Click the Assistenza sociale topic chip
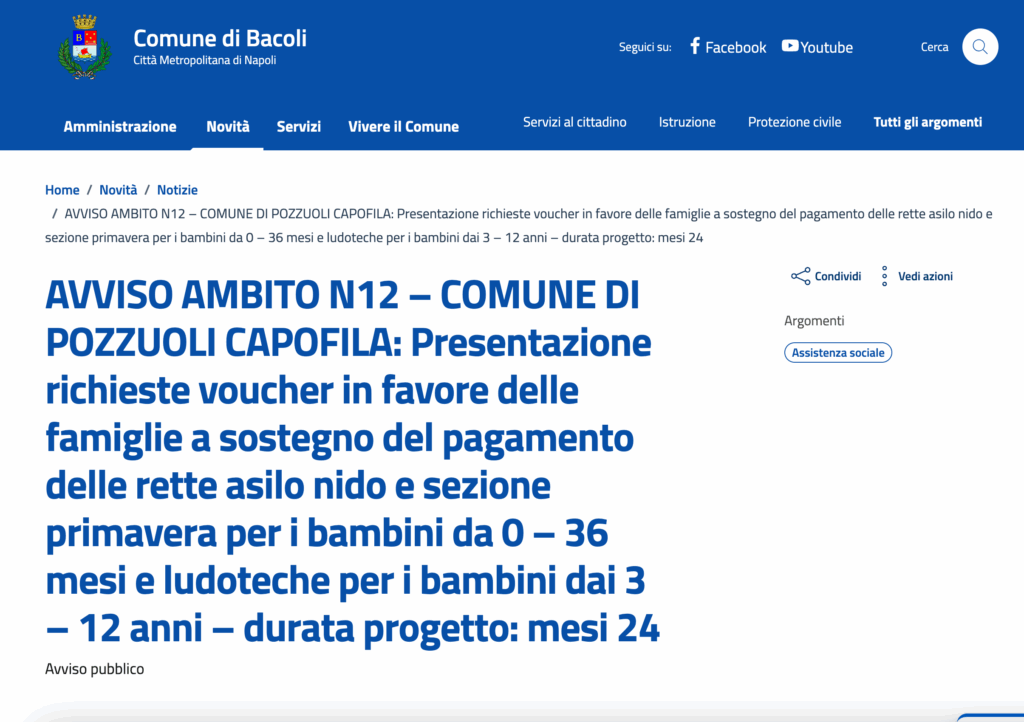This screenshot has height=722, width=1024. [x=838, y=353]
